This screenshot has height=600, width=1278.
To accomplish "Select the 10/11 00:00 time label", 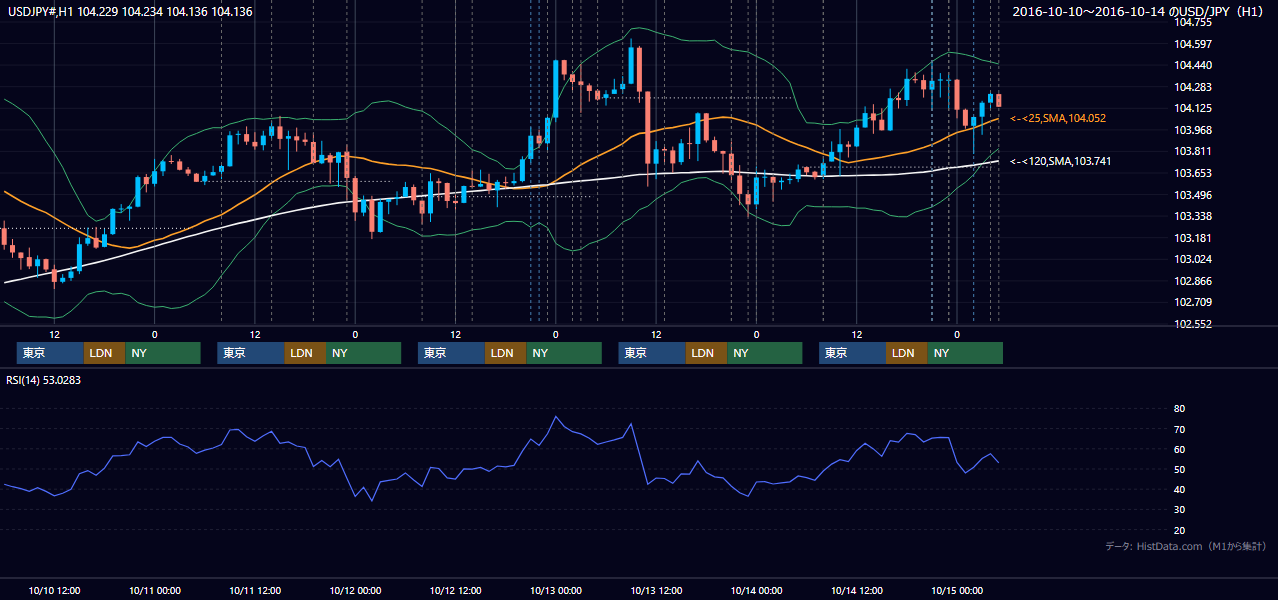I will (155, 590).
